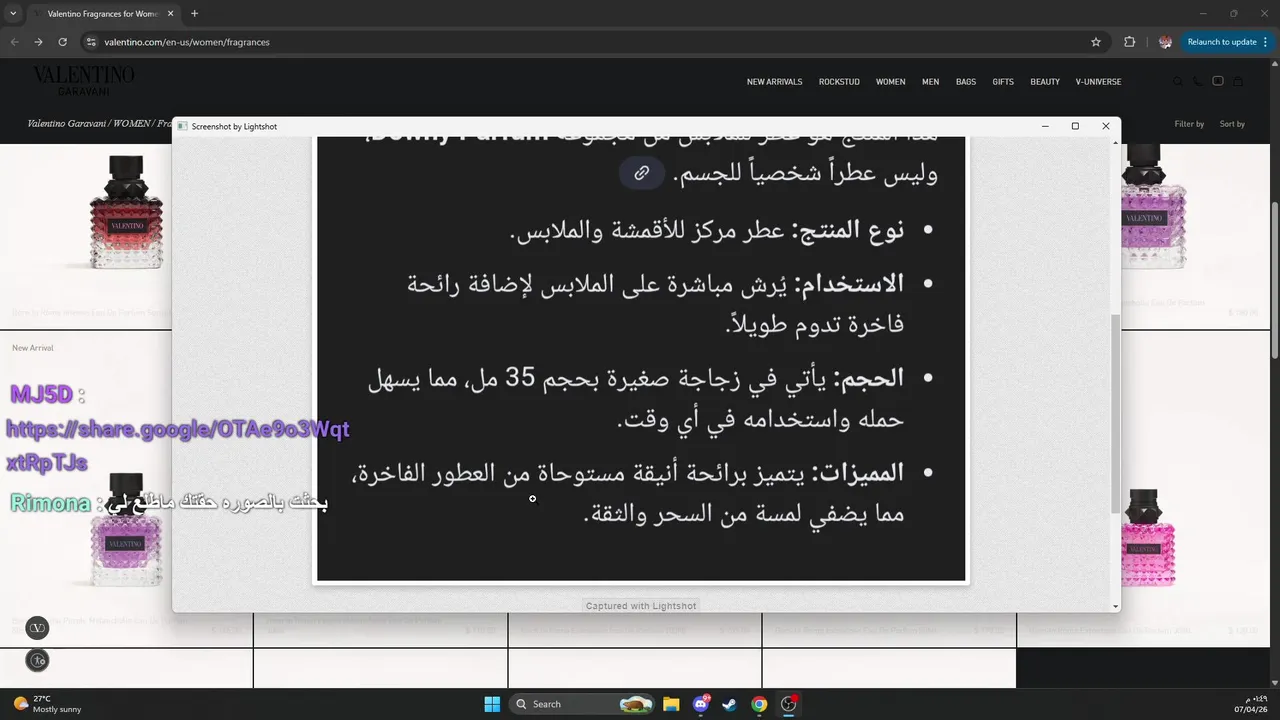Click Valentino Garavani breadcrumb link

coord(66,124)
